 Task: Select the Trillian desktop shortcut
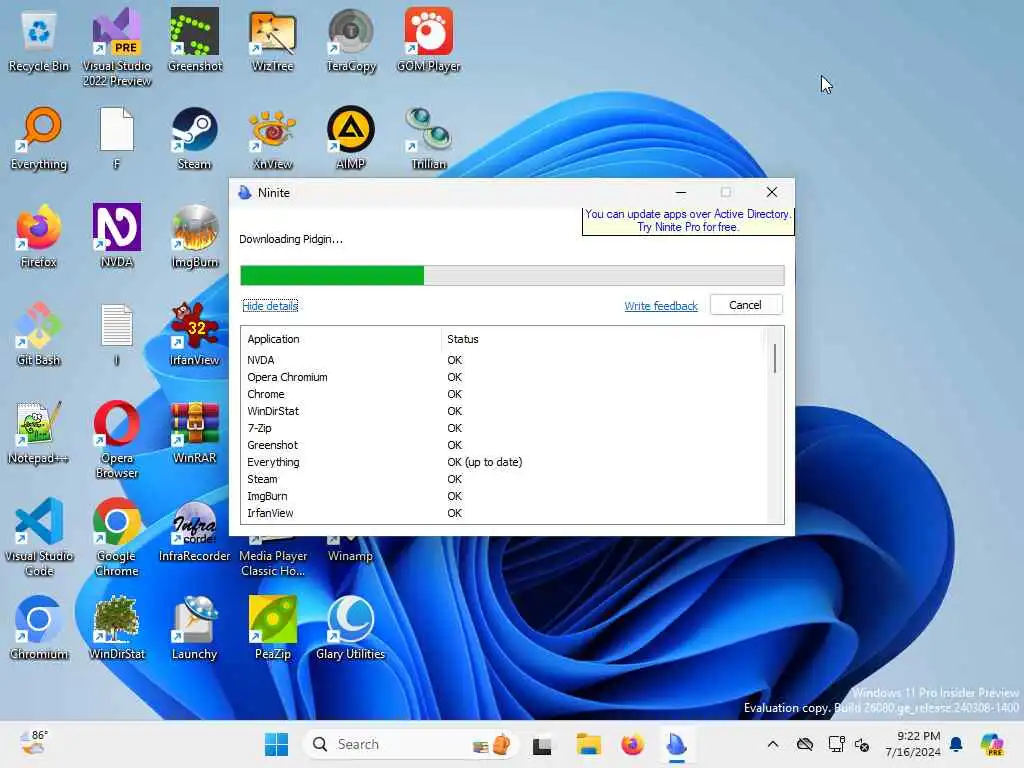pos(428,138)
